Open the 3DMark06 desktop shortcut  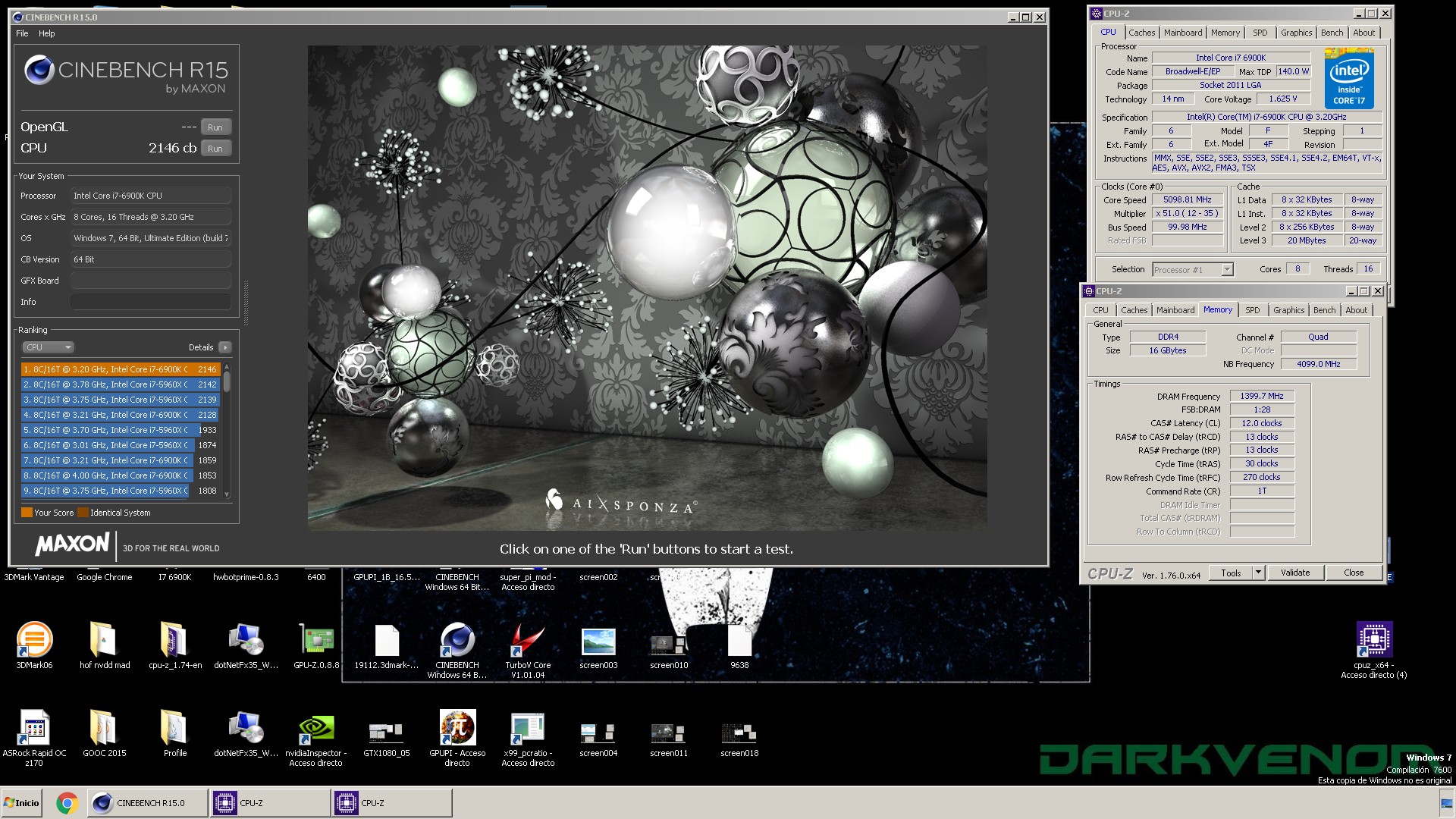click(x=34, y=645)
